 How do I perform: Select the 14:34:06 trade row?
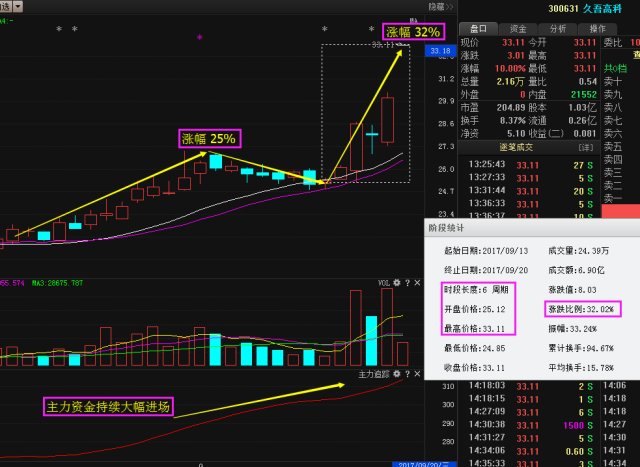[x=530, y=451]
